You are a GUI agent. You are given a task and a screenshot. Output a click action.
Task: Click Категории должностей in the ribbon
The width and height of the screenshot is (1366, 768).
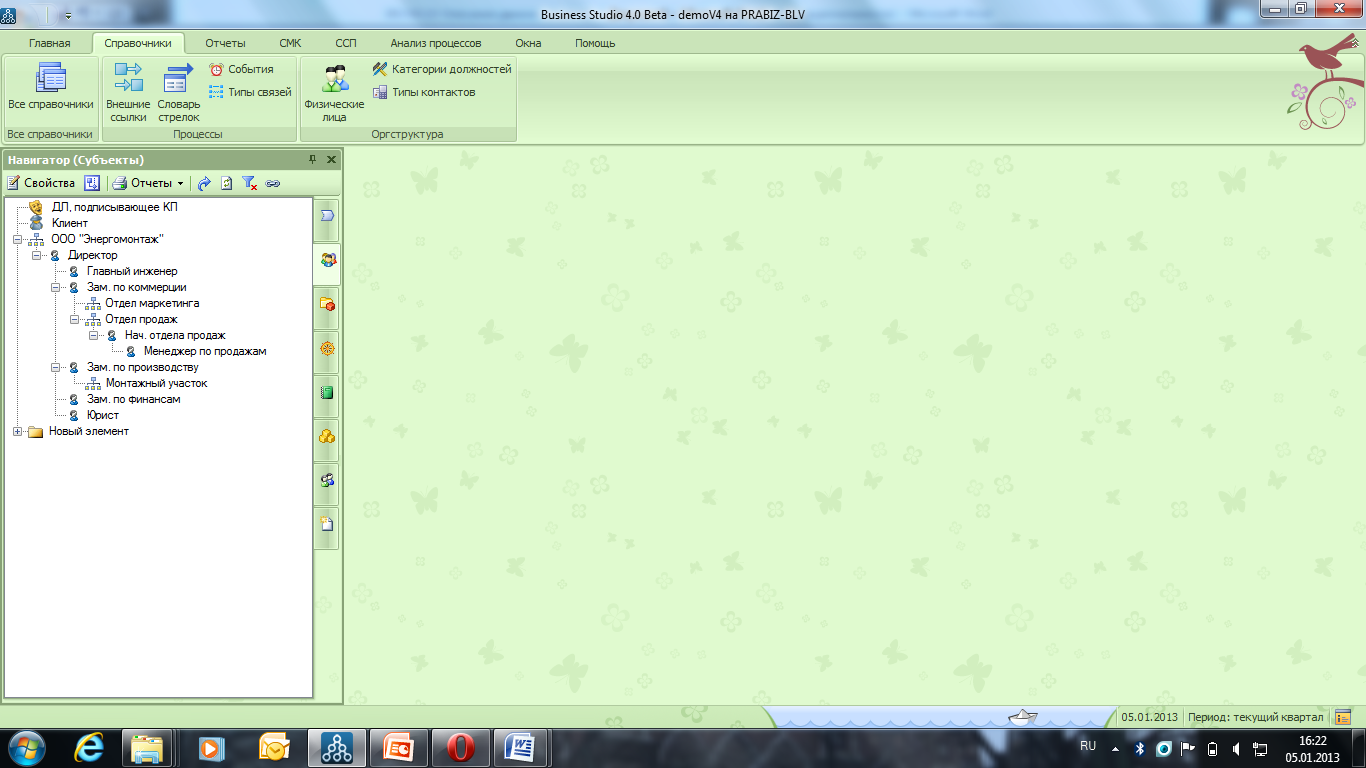(442, 69)
